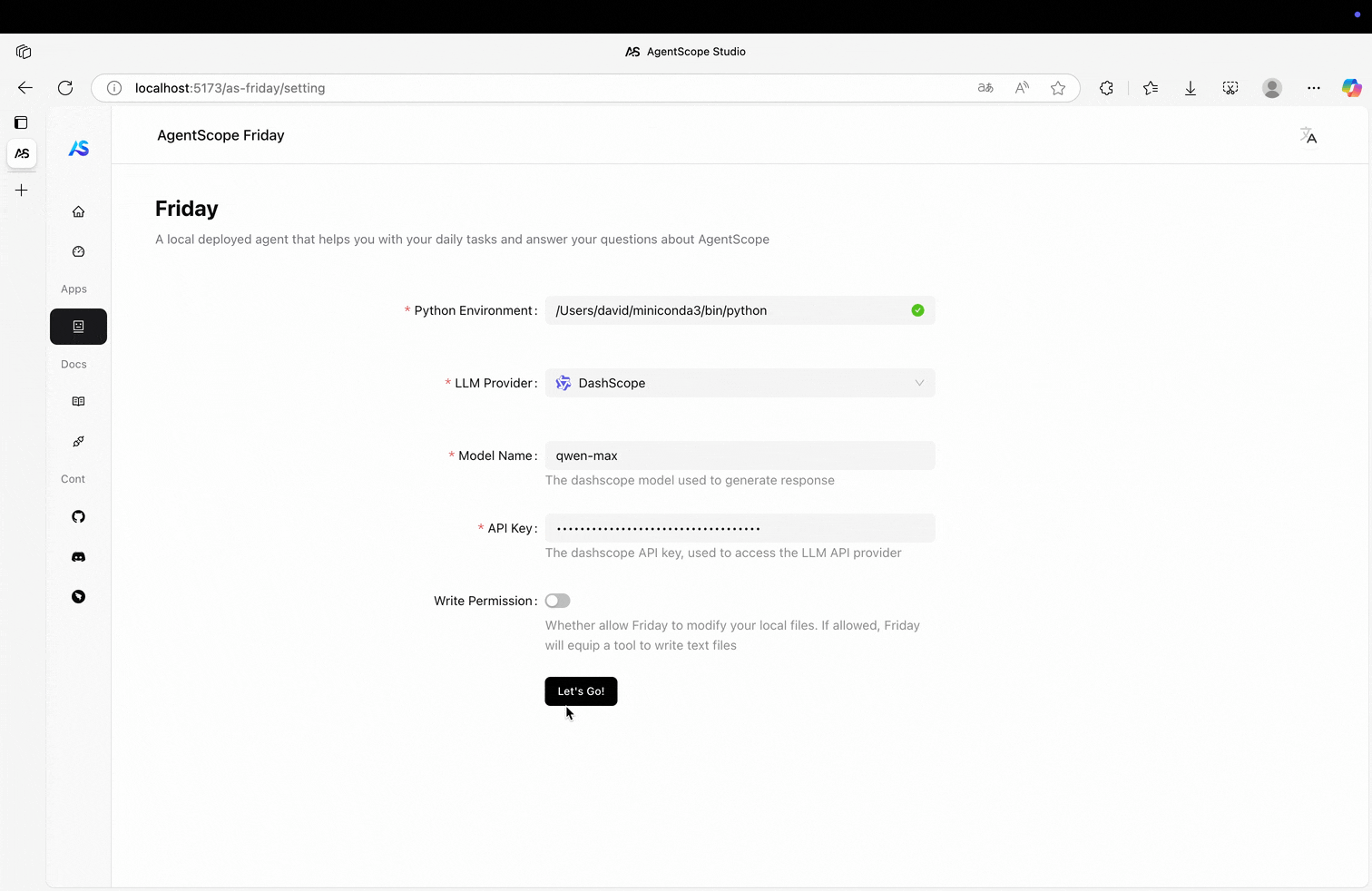Click the AgentScope logo in sidebar
The image size is (1372, 891).
point(78,149)
